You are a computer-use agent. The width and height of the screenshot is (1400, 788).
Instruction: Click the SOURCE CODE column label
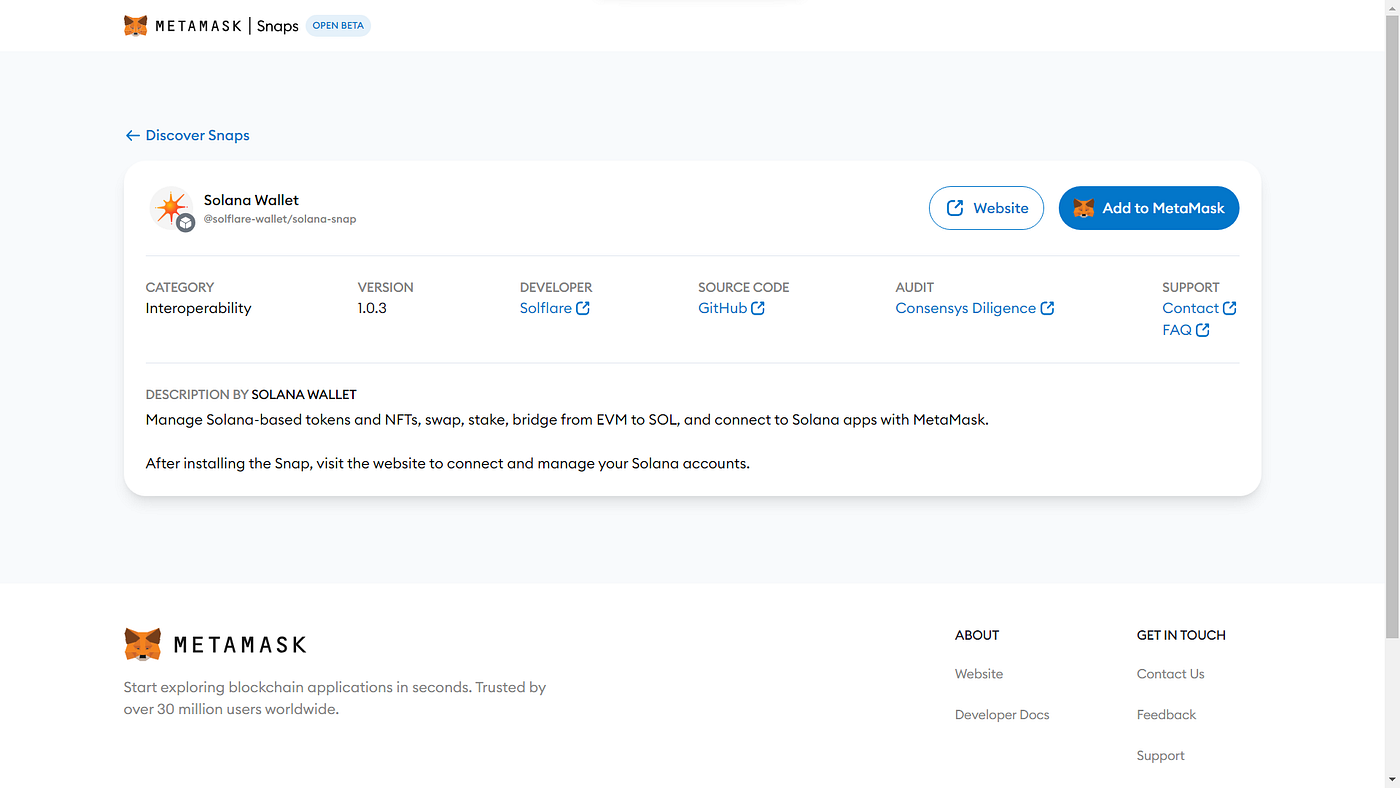(x=744, y=287)
